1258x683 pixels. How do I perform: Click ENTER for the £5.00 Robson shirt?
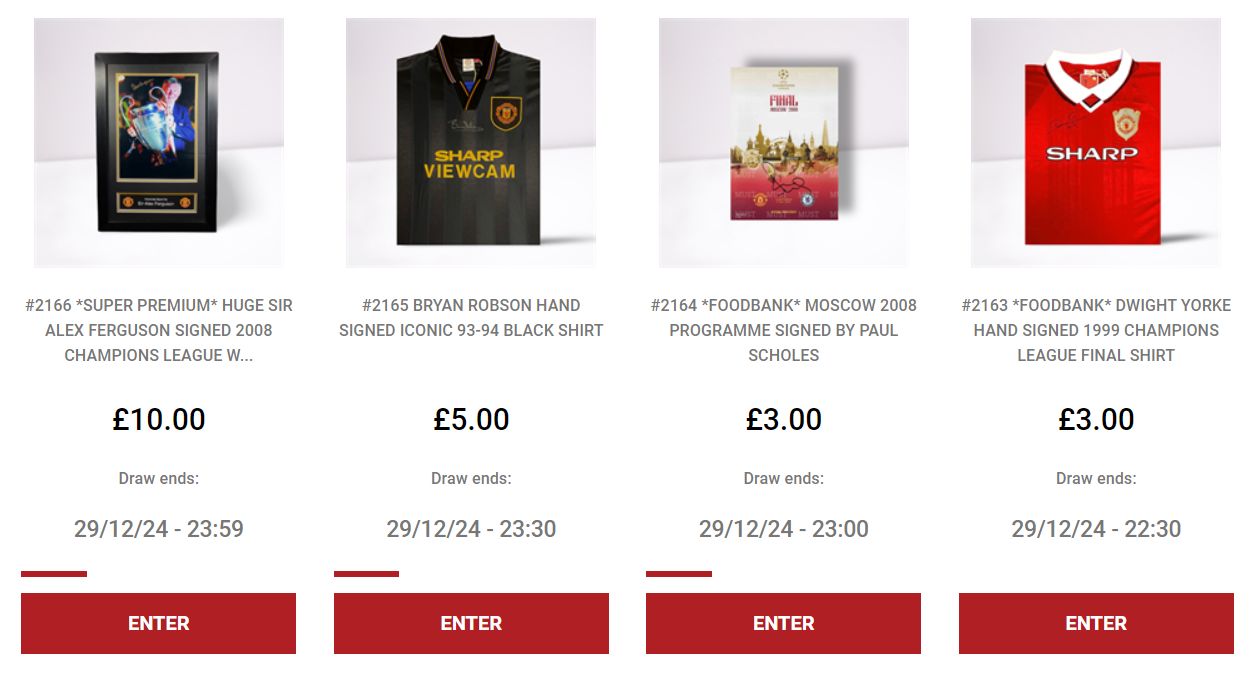[x=471, y=623]
